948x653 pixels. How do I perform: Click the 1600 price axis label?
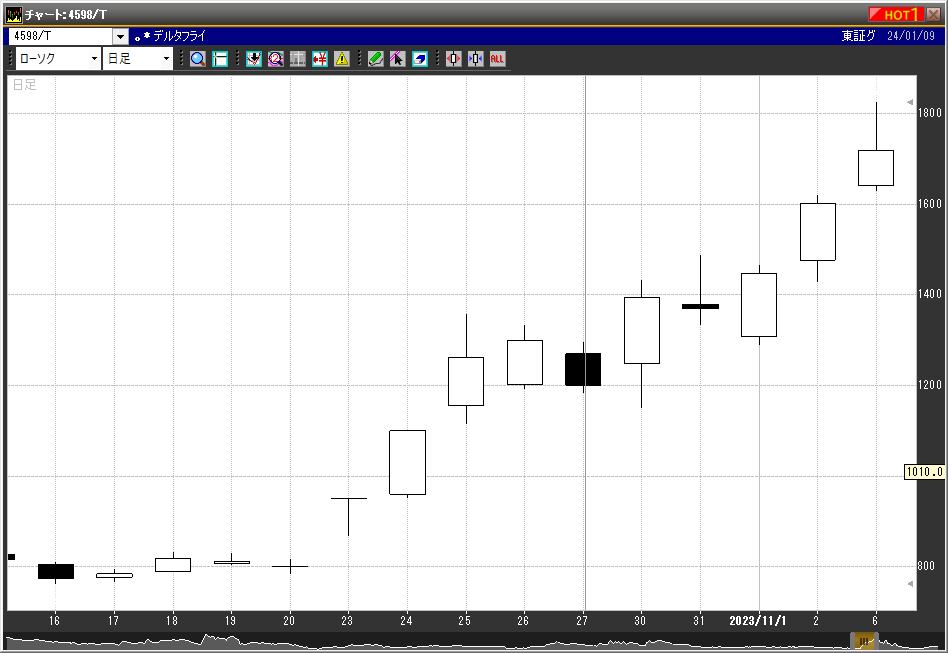pyautogui.click(x=930, y=204)
